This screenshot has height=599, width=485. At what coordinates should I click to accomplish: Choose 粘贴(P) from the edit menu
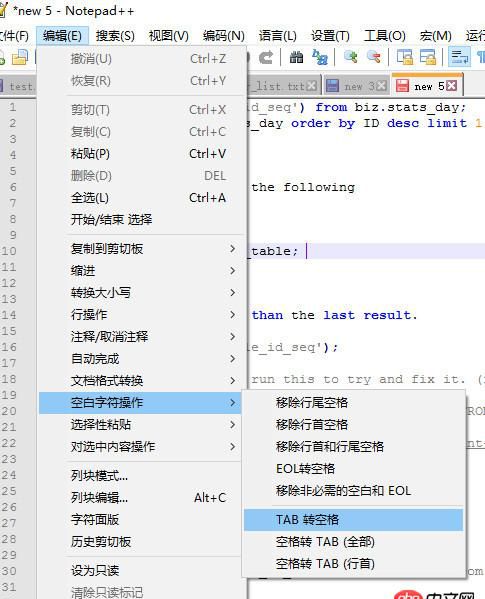pos(142,154)
